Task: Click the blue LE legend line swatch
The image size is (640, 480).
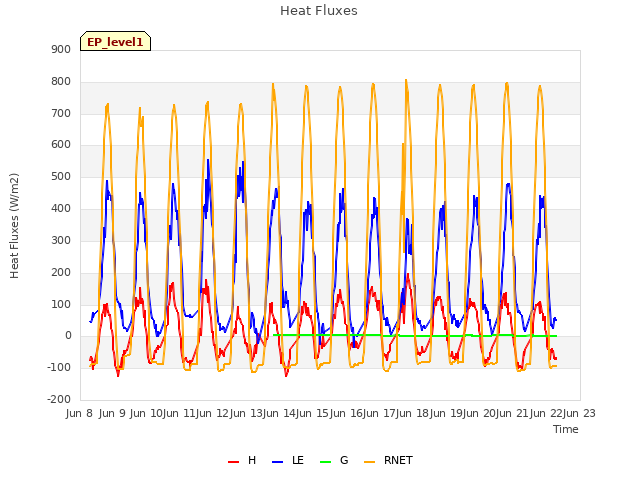Action: pos(278,462)
